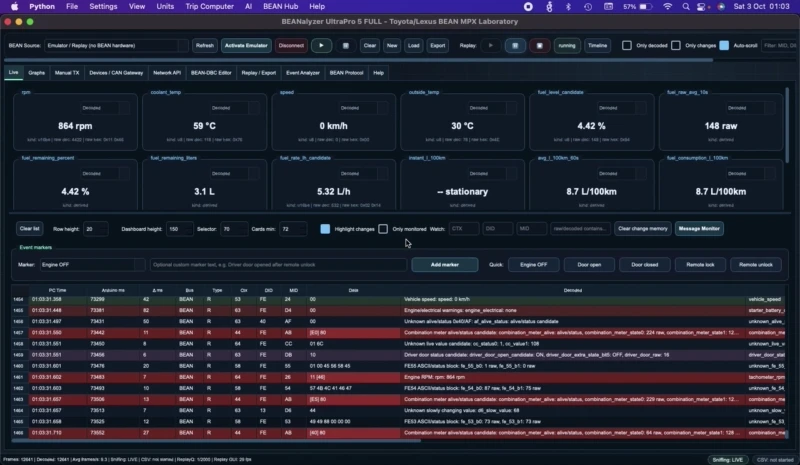The width and height of the screenshot is (800, 465).
Task: Pause the replay with the blue pause button
Action: point(515,45)
